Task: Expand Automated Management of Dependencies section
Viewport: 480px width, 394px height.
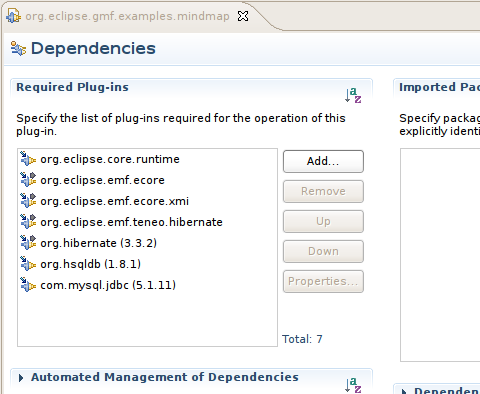Action: pos(21,378)
